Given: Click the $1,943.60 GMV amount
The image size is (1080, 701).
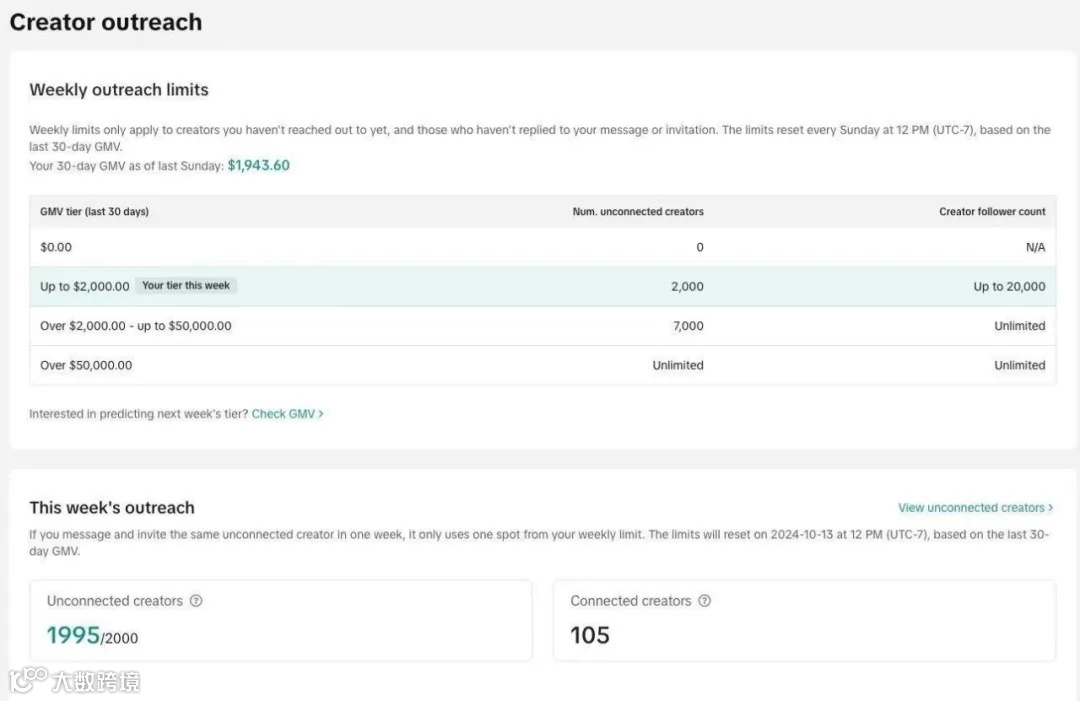Looking at the screenshot, I should (259, 165).
